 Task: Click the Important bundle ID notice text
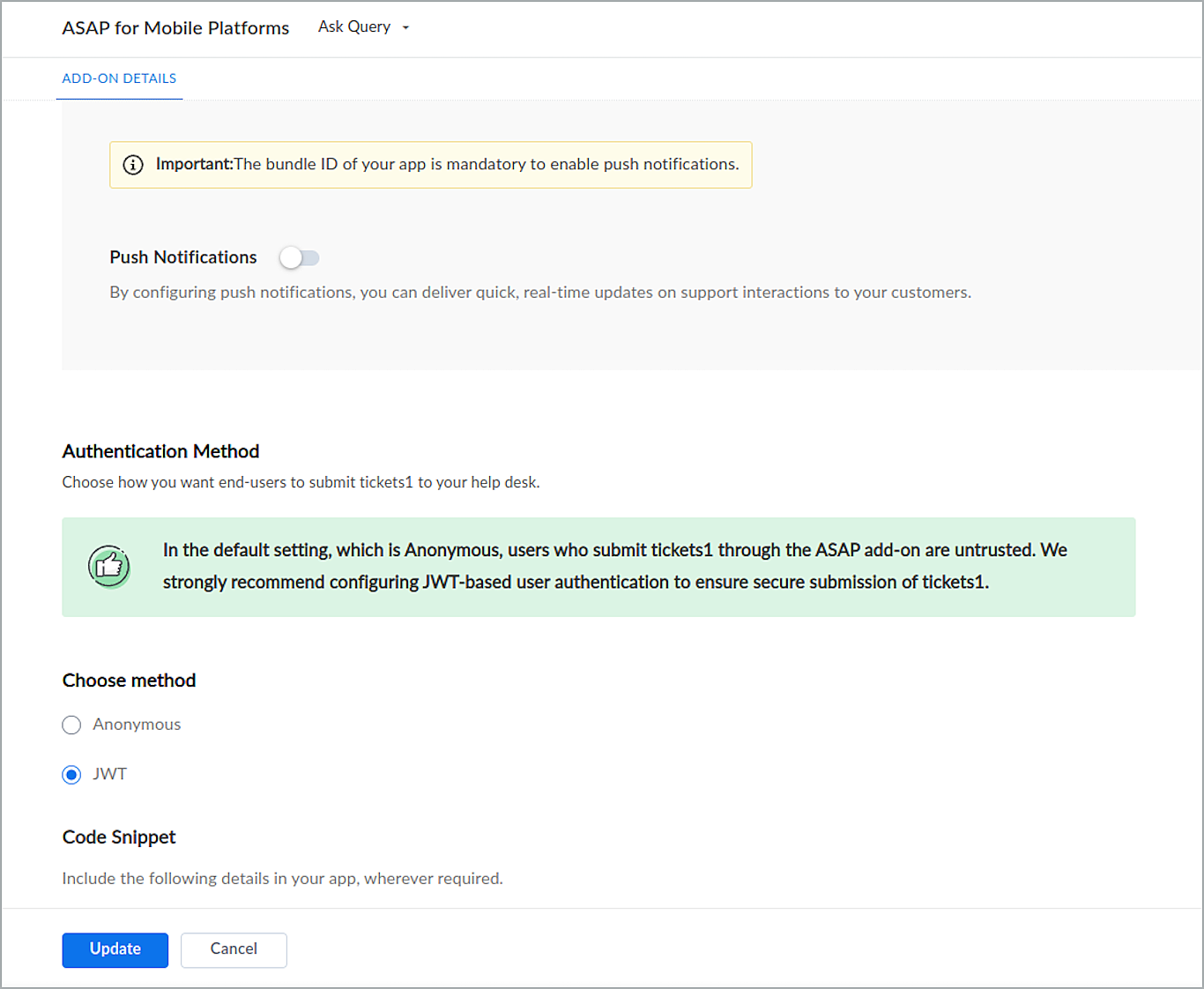(447, 165)
